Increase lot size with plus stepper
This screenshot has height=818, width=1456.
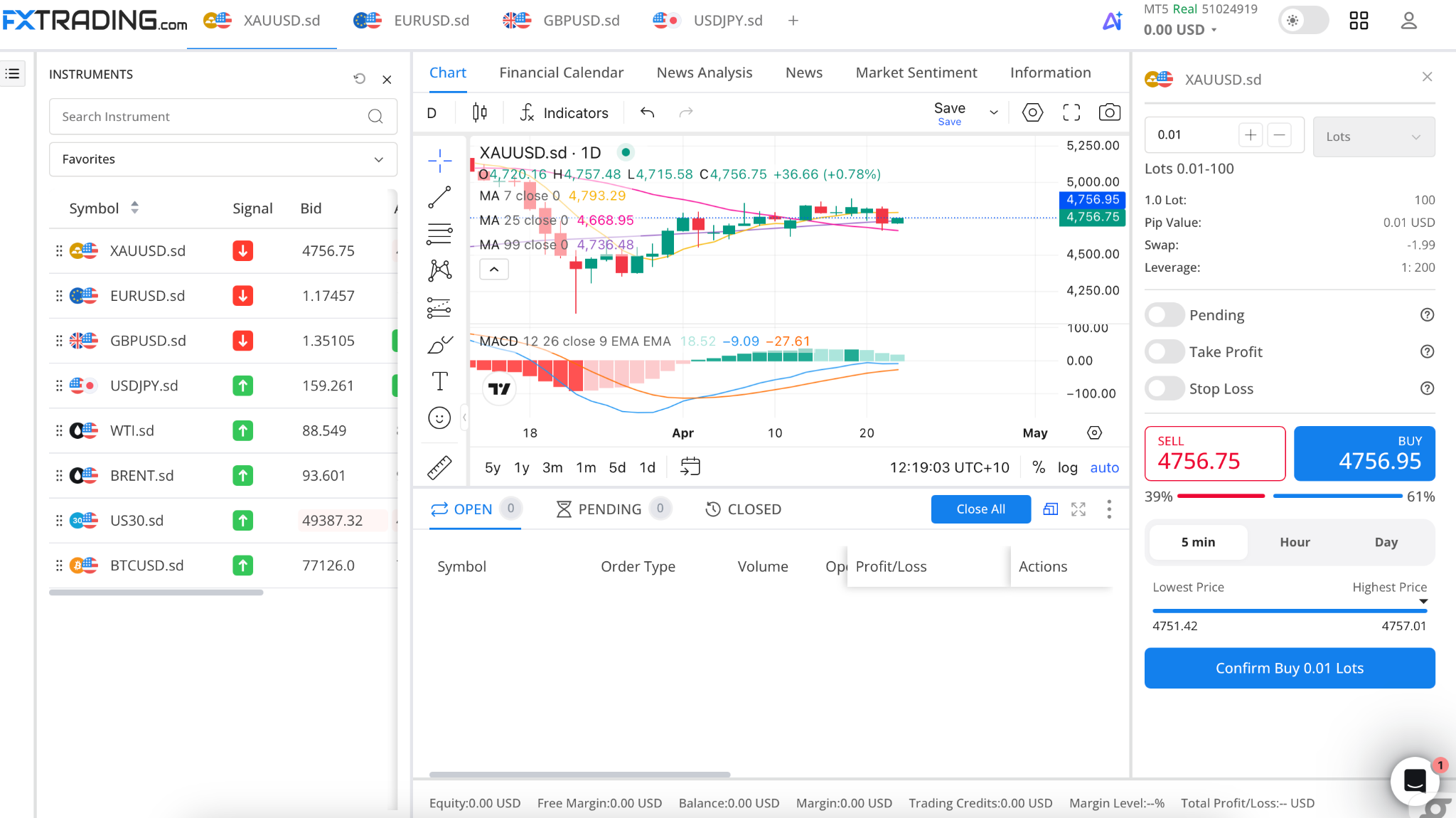click(1251, 134)
